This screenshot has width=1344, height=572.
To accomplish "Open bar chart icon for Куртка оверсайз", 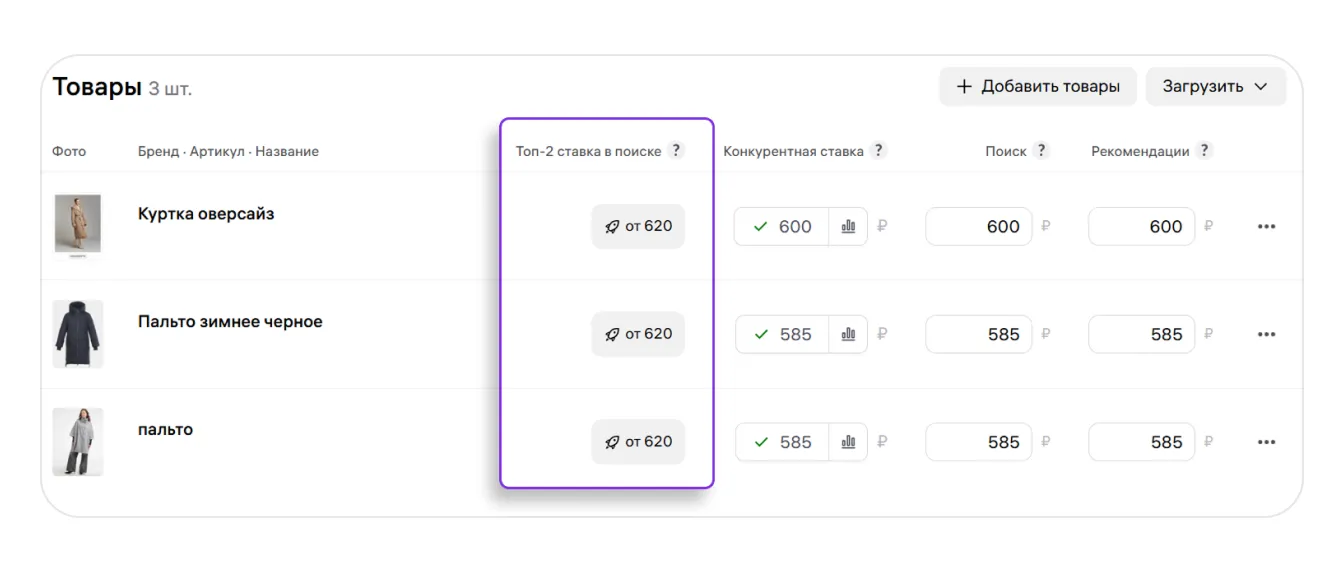I will pos(848,227).
